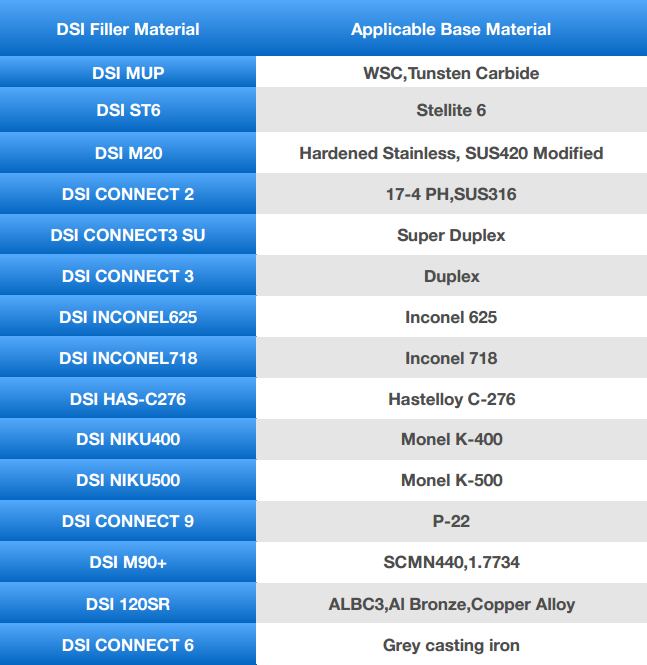Viewport: 647px width, 665px height.
Task: Select the DSI INCONEL718 cell
Action: (128, 358)
